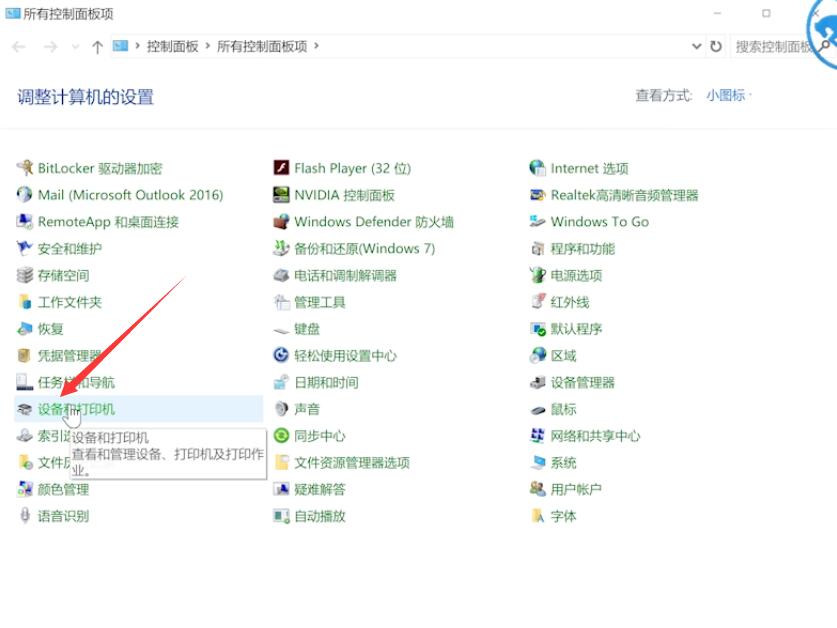Go forward with the forward arrow

[51, 47]
